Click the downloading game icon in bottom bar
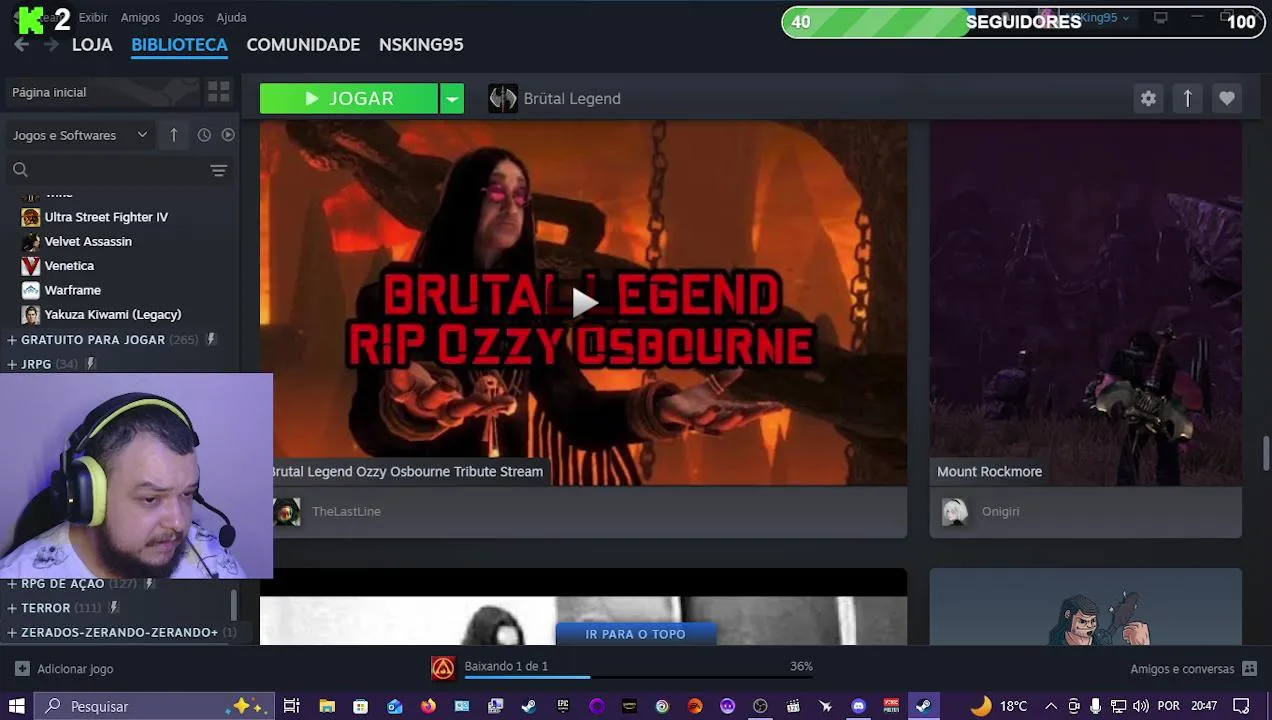 point(443,668)
